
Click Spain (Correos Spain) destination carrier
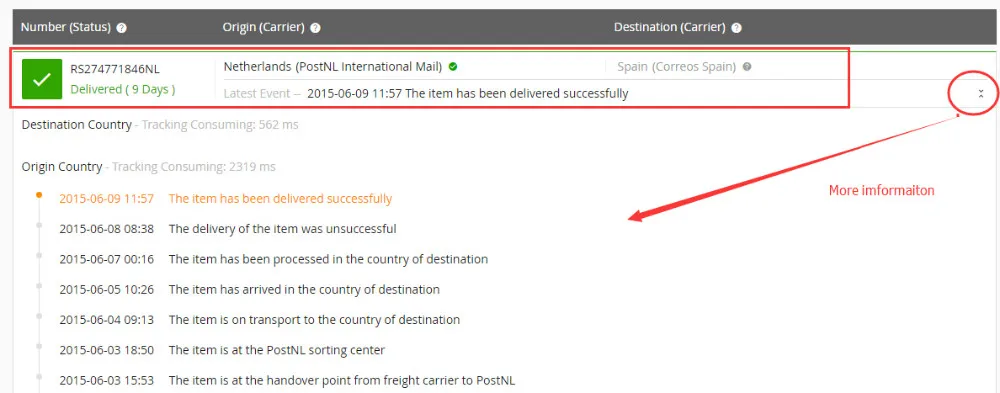tap(678, 66)
